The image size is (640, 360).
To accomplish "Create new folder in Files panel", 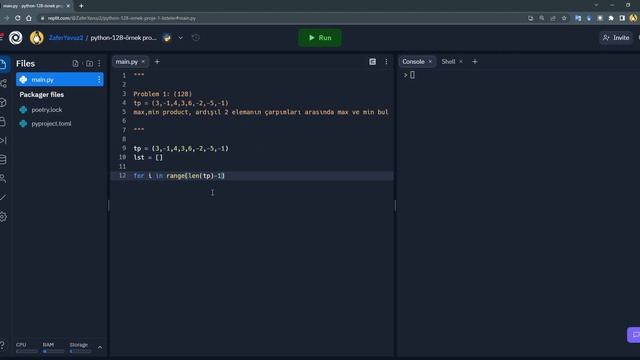I will (x=89, y=63).
